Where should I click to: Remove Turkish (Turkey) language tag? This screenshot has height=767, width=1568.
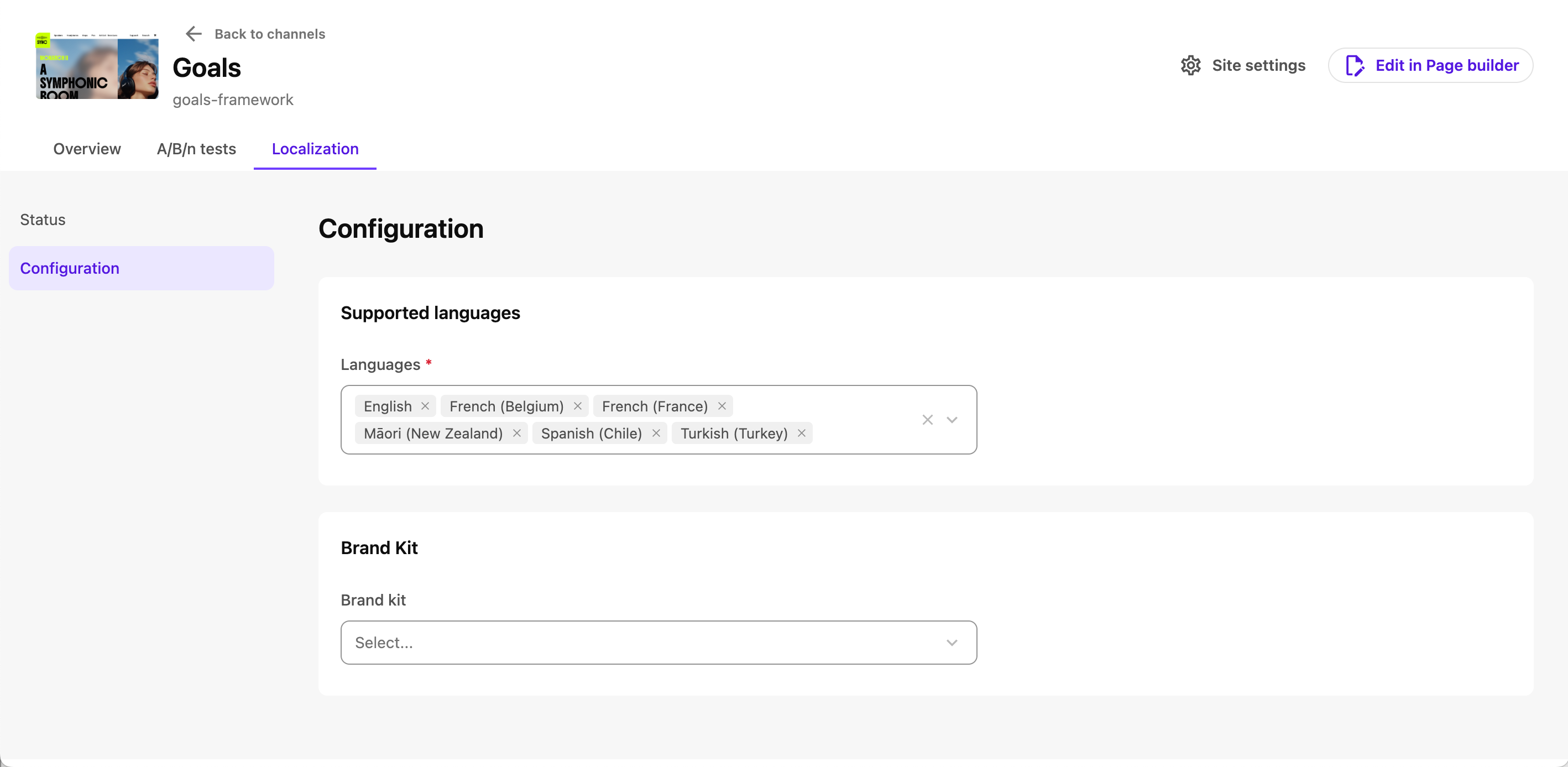[x=802, y=433]
